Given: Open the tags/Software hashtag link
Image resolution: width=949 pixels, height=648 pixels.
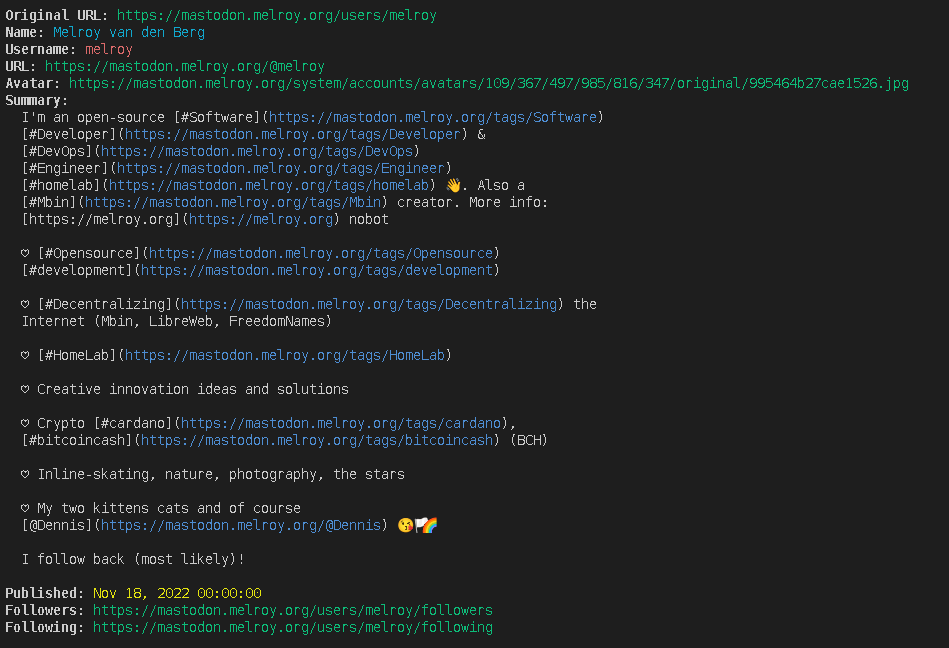Looking at the screenshot, I should (433, 117).
